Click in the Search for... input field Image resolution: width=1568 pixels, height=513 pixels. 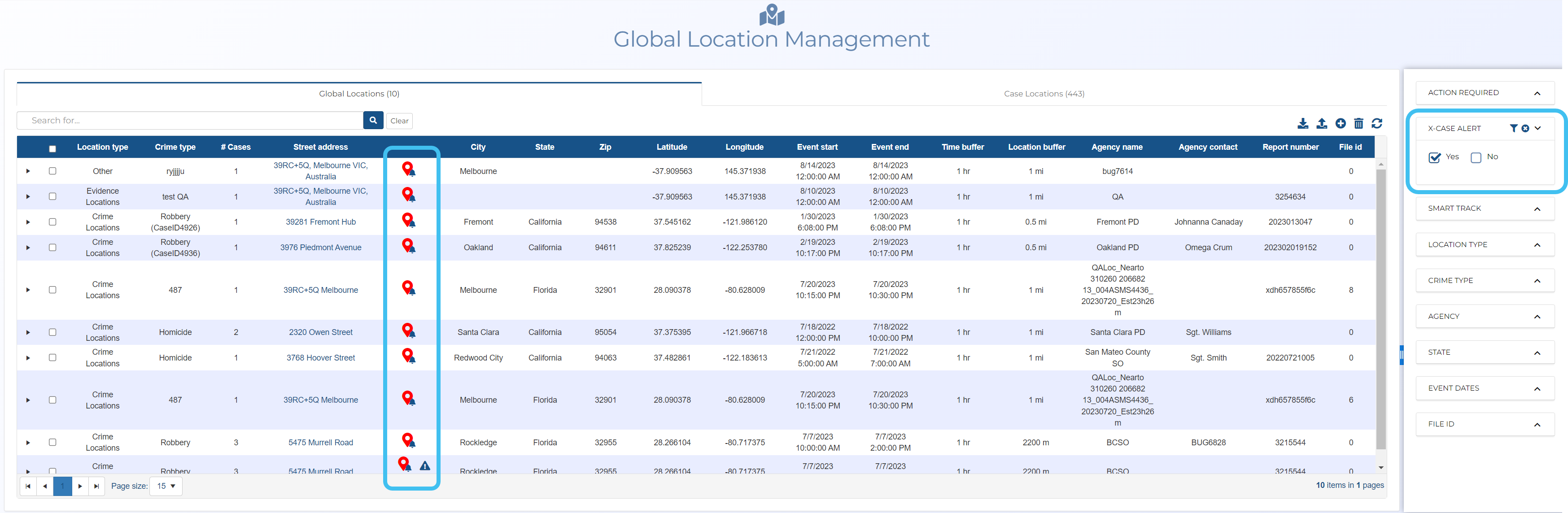coord(189,121)
